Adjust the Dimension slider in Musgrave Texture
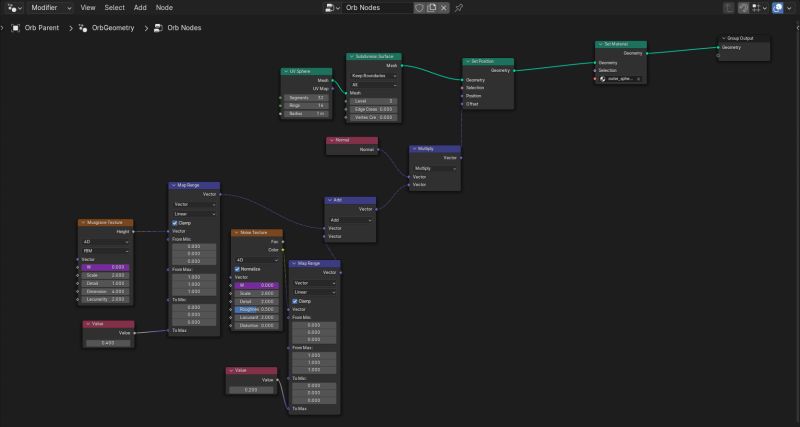The image size is (800, 427). [106, 291]
